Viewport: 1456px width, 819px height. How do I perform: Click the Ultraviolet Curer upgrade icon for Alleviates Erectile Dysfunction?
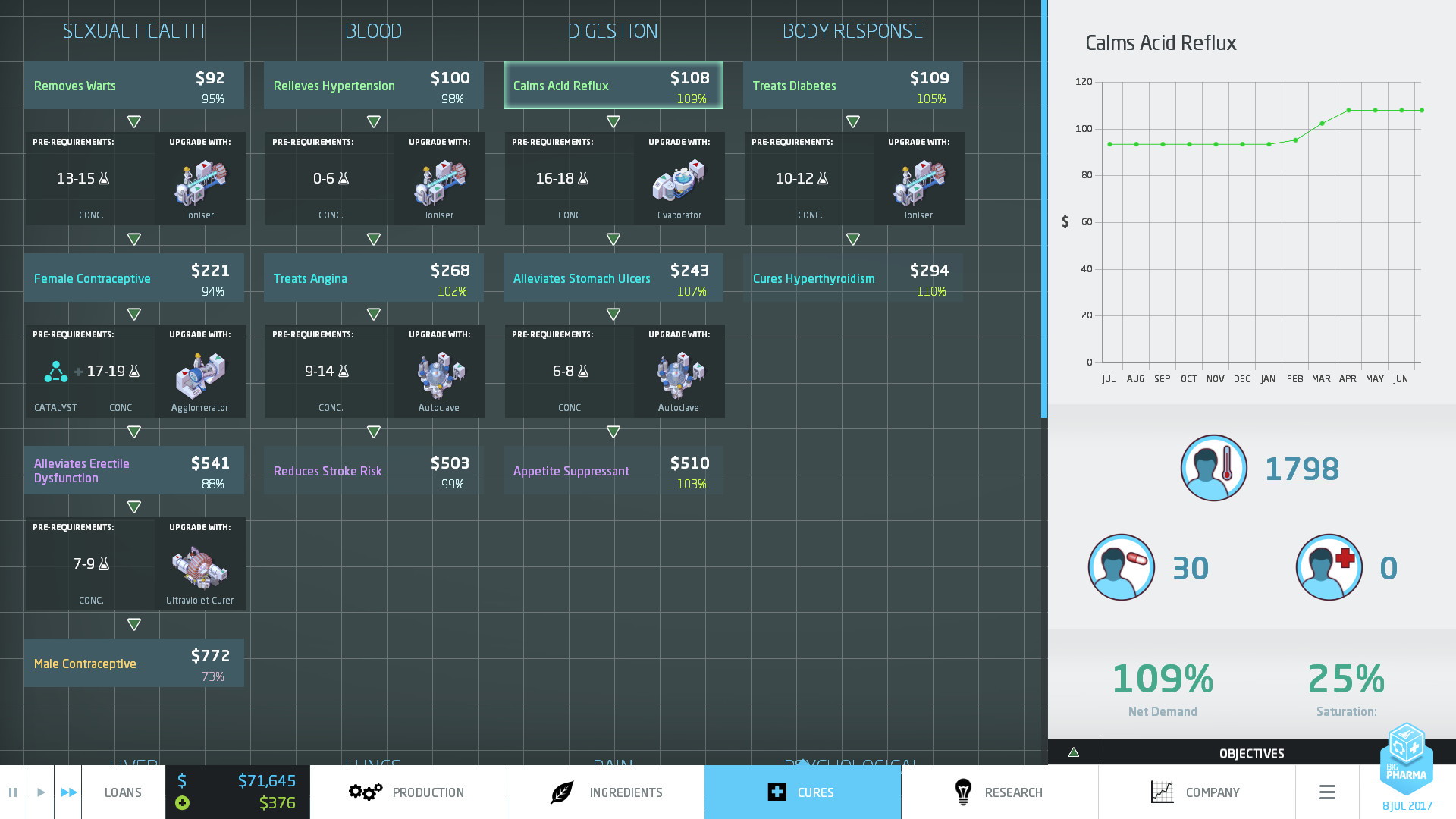(x=199, y=567)
